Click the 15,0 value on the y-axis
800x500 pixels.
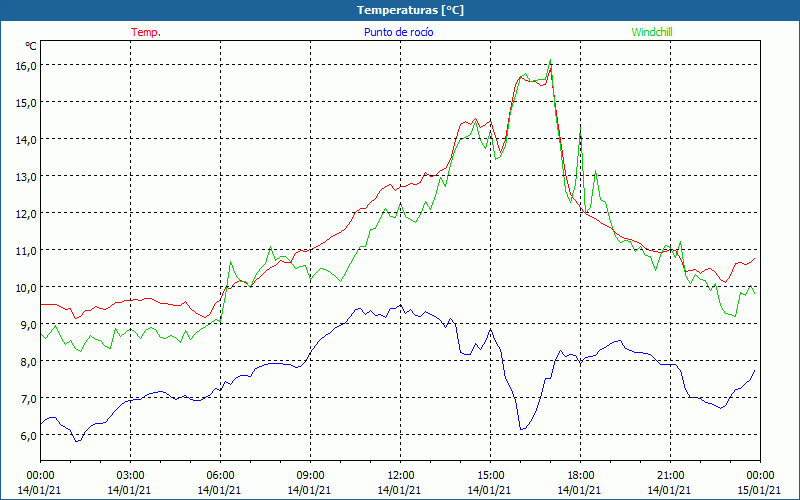(26, 103)
